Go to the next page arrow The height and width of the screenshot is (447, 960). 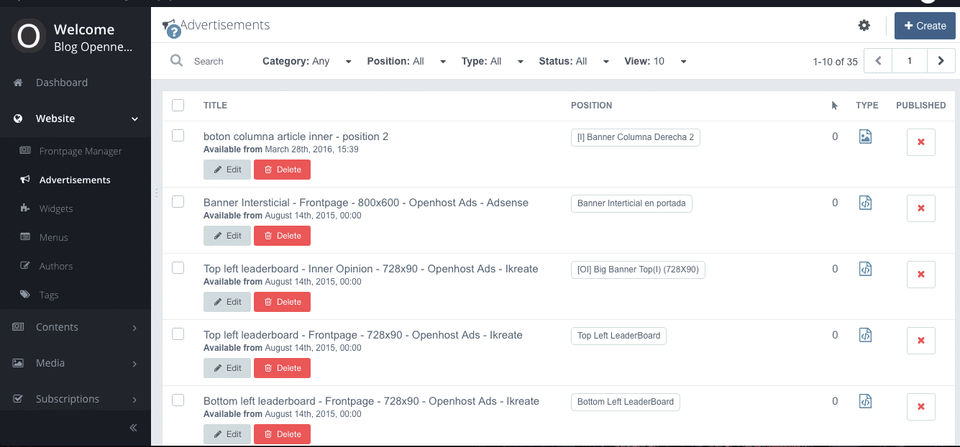[941, 61]
